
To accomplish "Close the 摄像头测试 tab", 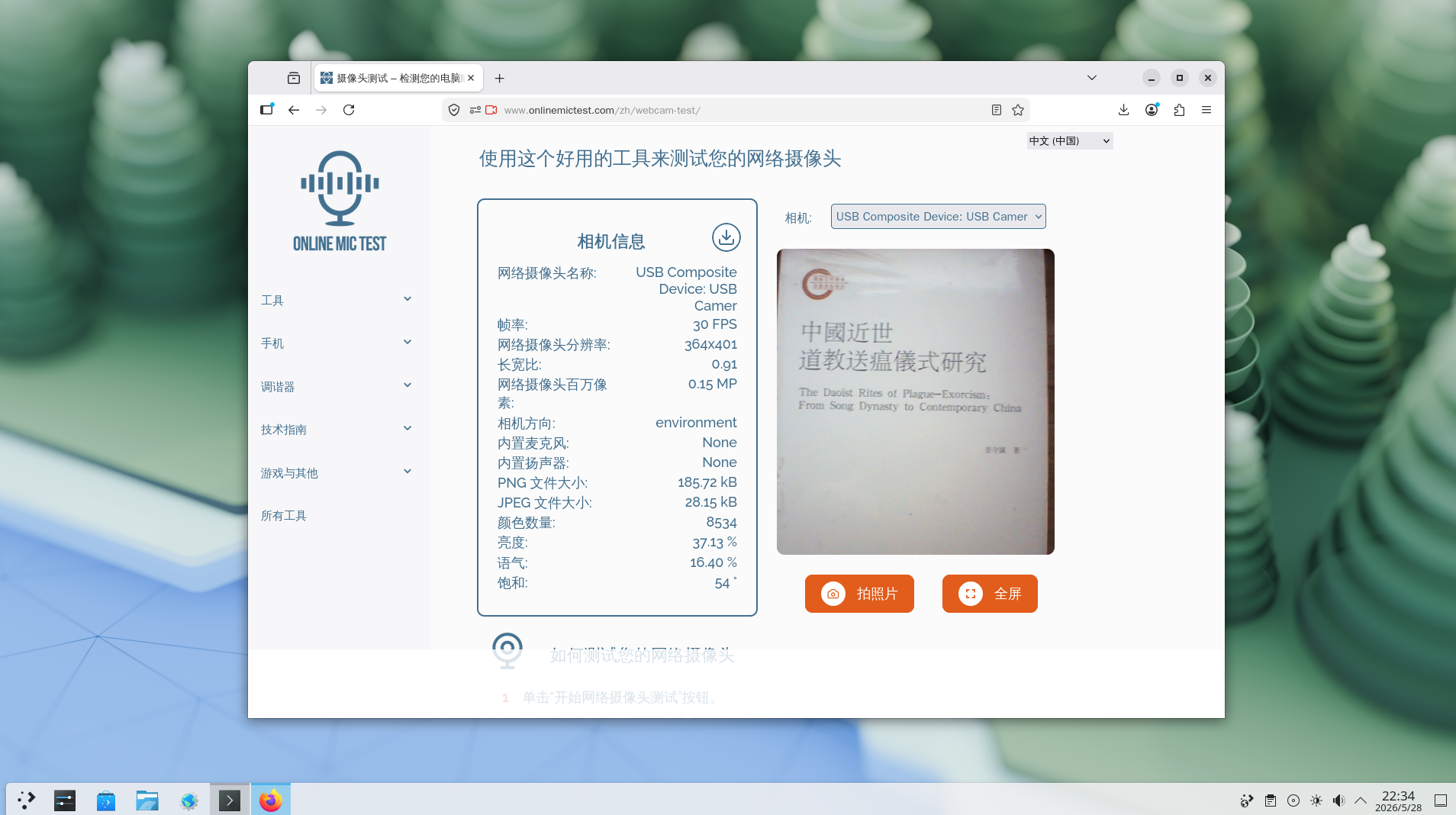I will coord(471,78).
